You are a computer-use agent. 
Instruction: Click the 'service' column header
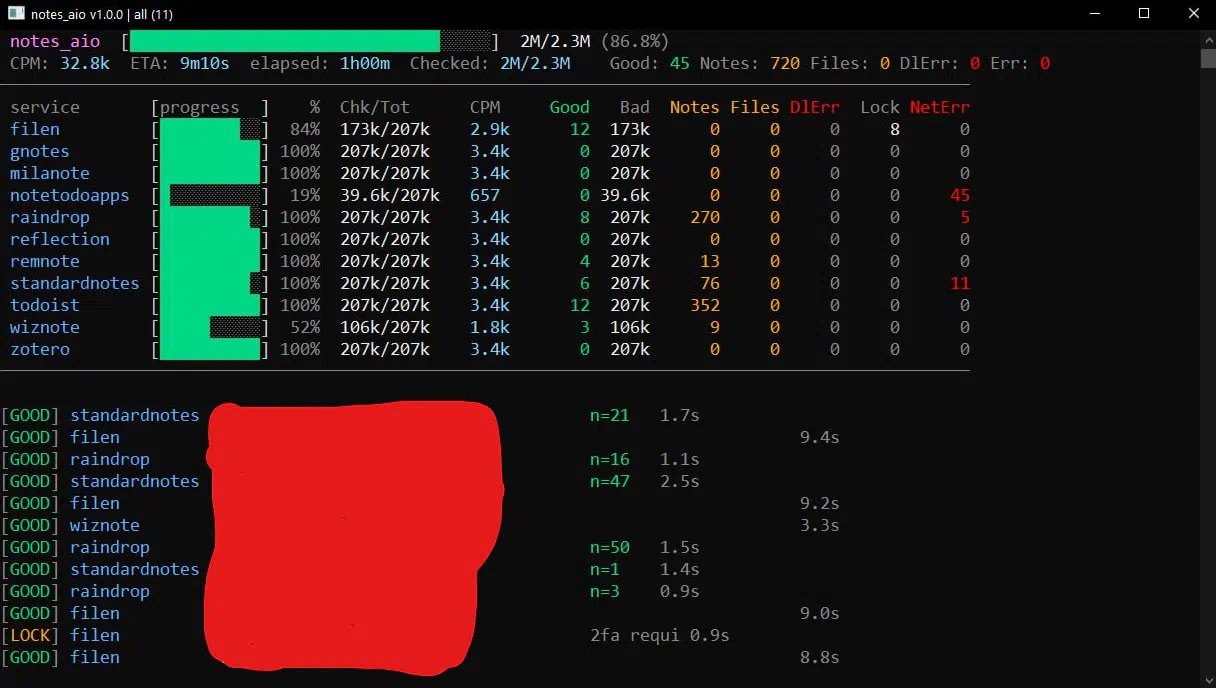(45, 107)
